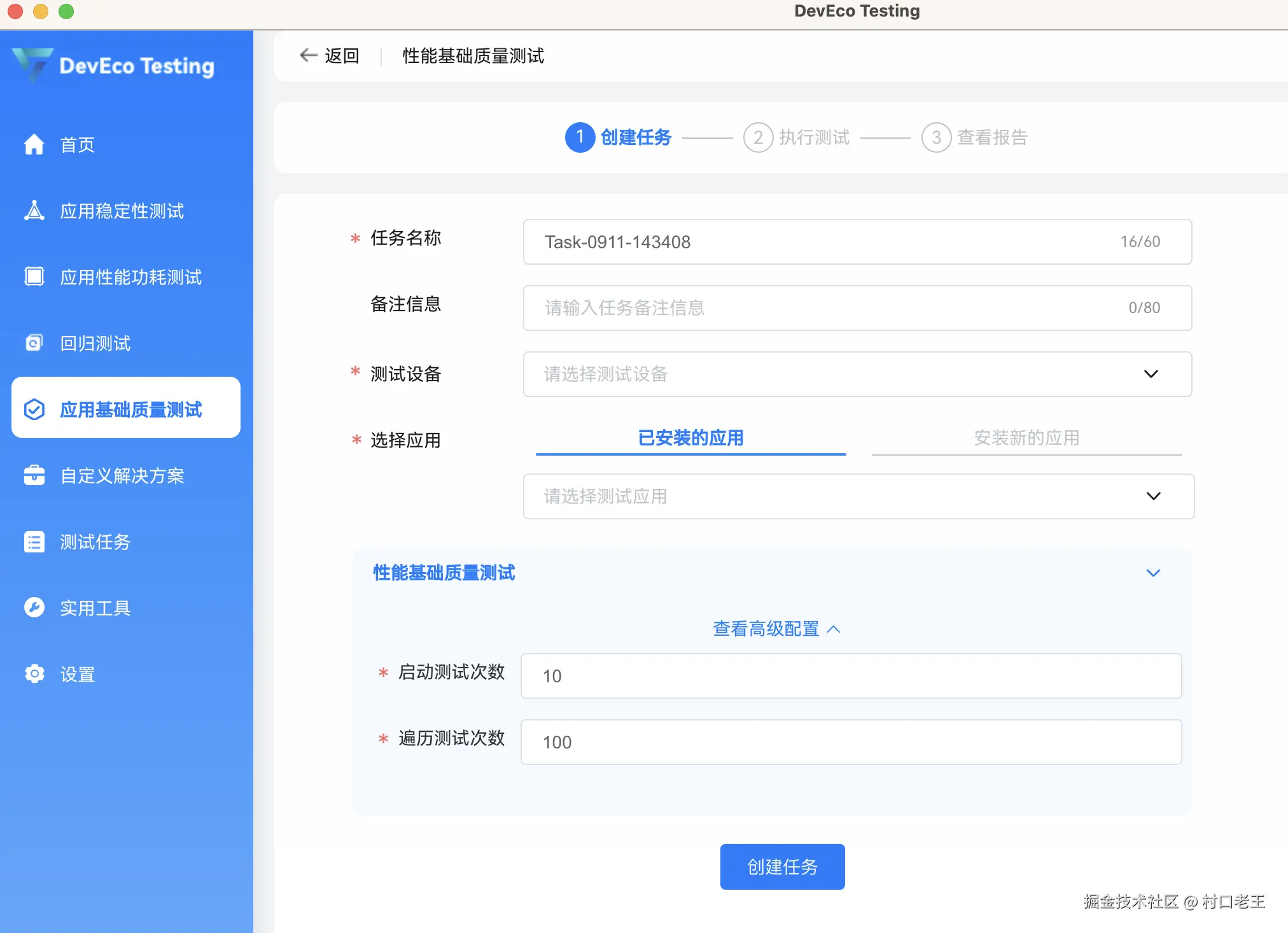
Task: Select the performance power test chip icon
Action: [34, 277]
